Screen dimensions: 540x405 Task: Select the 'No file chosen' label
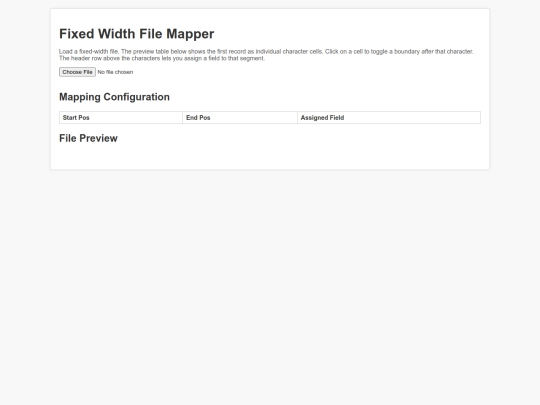[115, 72]
